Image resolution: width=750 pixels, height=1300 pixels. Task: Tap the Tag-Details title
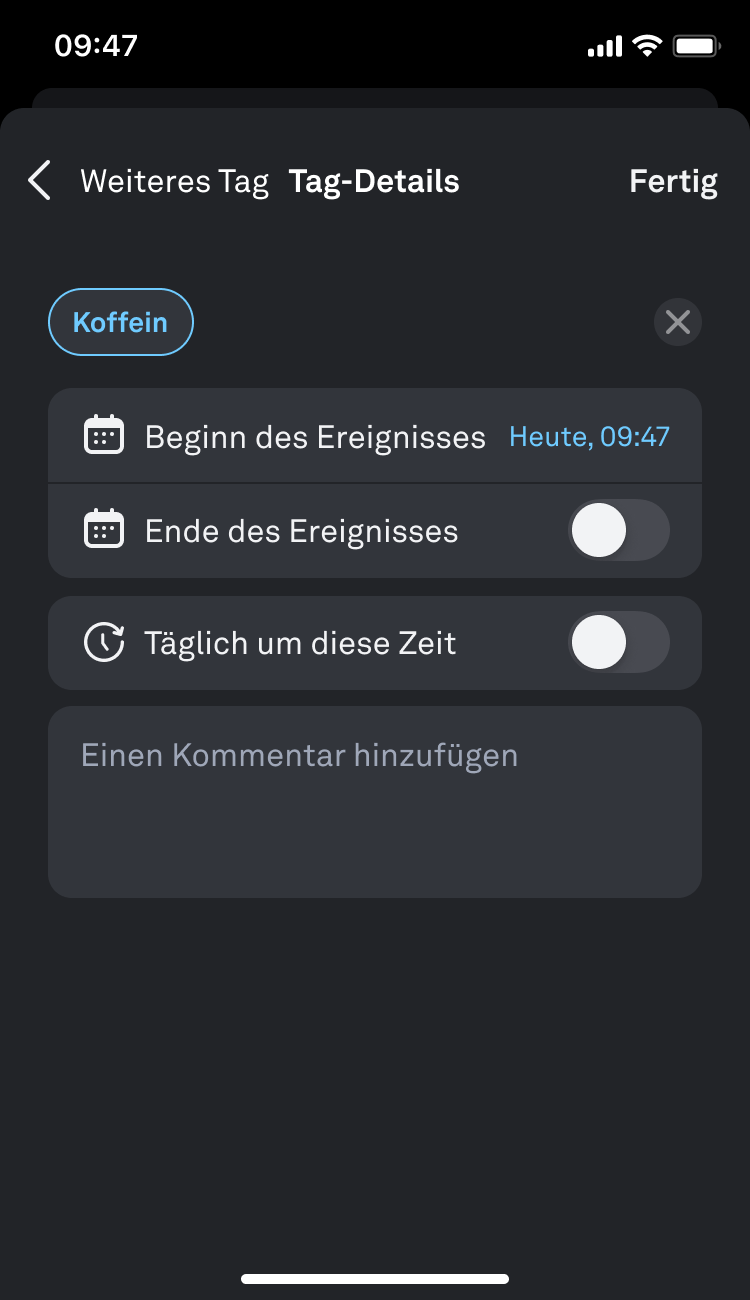coord(374,181)
